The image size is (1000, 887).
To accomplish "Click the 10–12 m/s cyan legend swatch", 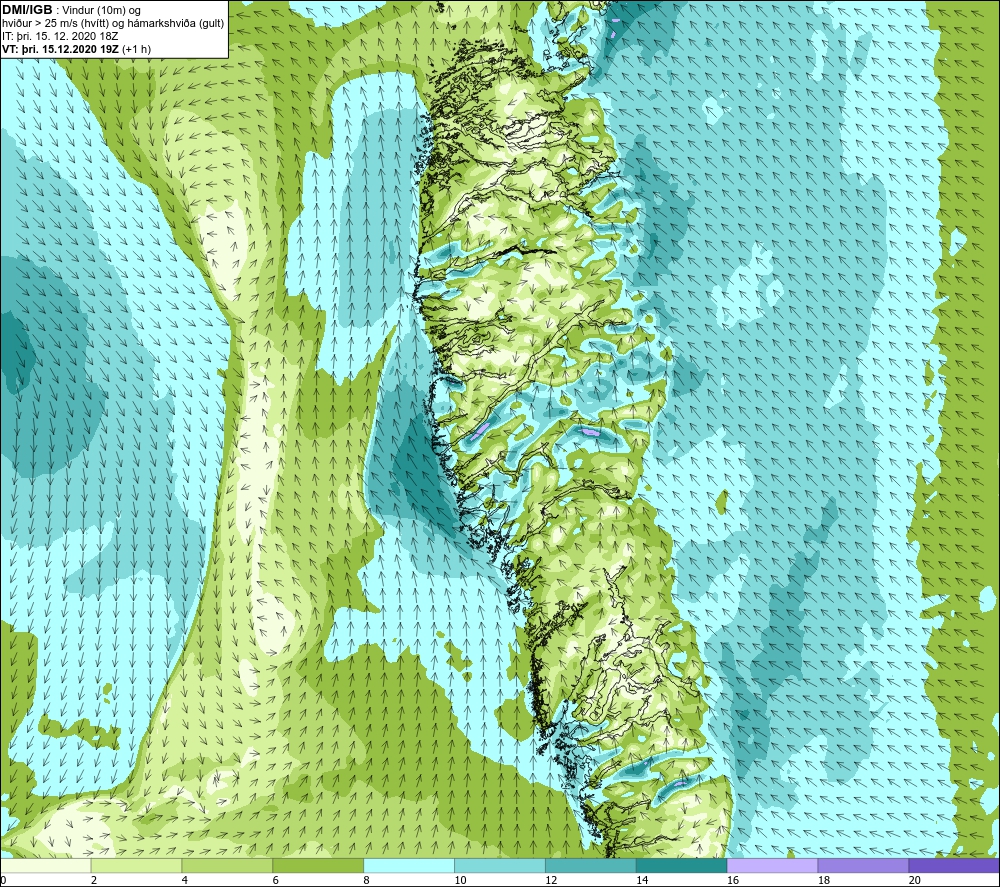I will pos(499,866).
